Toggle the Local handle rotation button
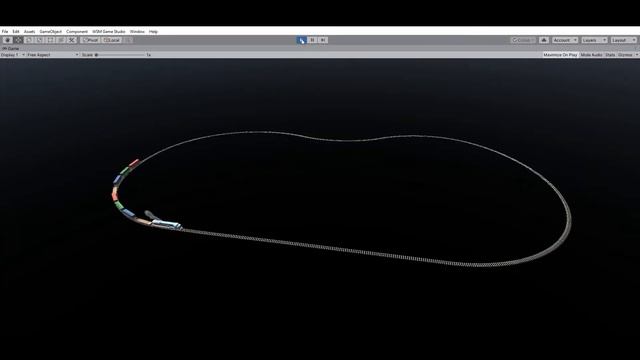 [x=111, y=40]
